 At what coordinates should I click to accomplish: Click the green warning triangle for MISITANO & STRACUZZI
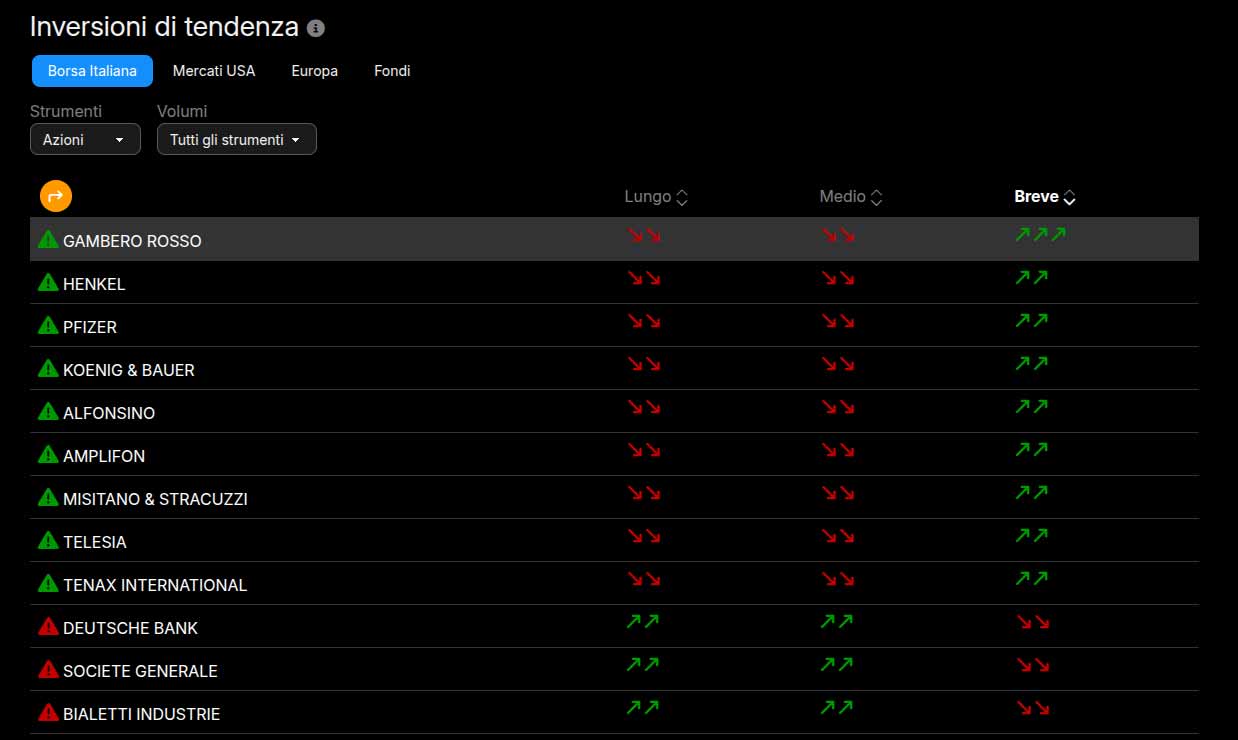48,497
